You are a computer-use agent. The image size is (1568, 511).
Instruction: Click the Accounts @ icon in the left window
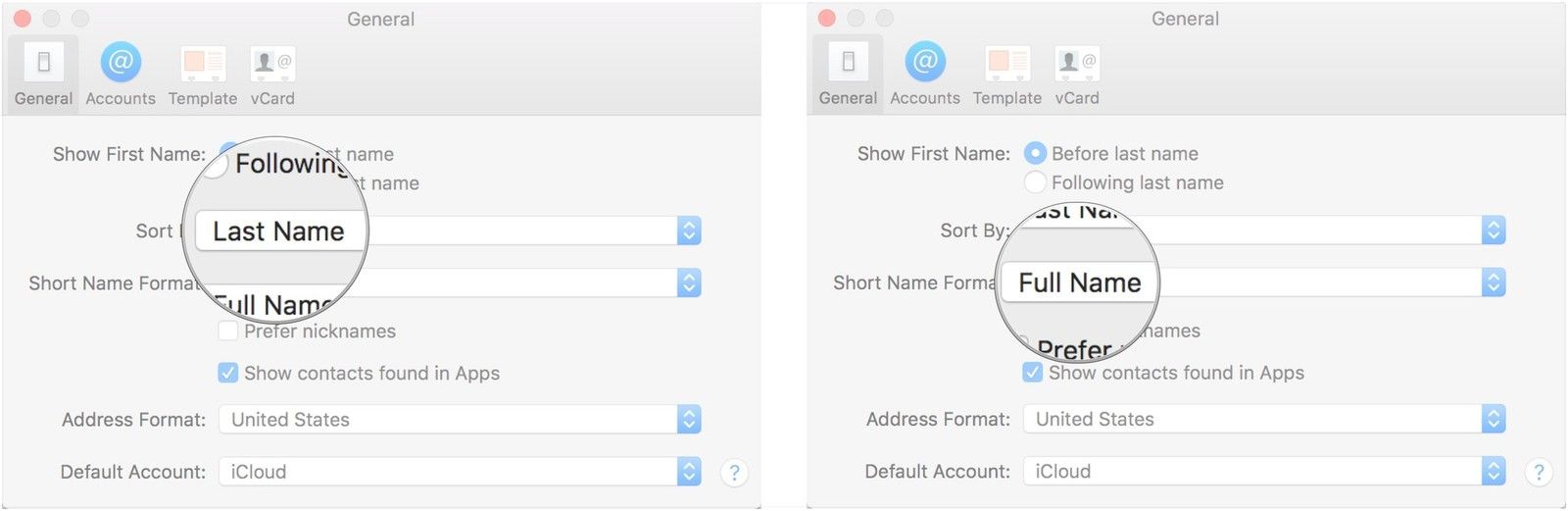tap(121, 63)
